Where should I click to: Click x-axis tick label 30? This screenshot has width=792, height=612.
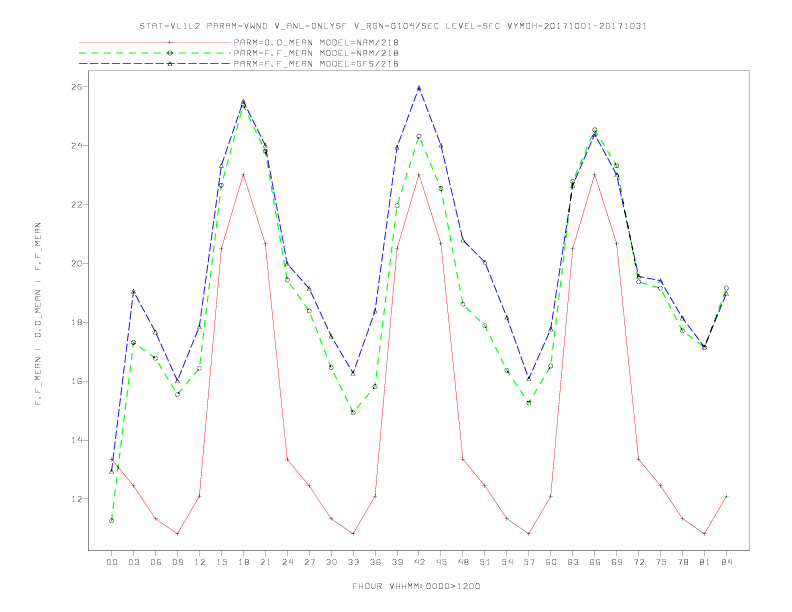pyautogui.click(x=331, y=562)
